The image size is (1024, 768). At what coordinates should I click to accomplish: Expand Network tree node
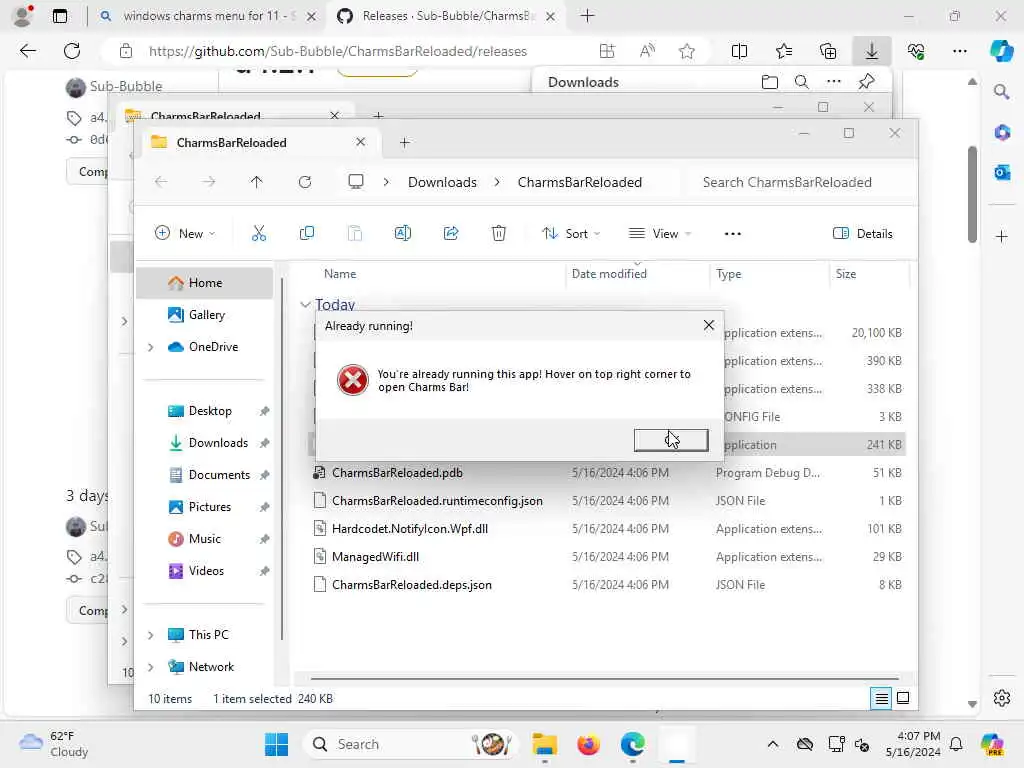pyautogui.click(x=151, y=667)
